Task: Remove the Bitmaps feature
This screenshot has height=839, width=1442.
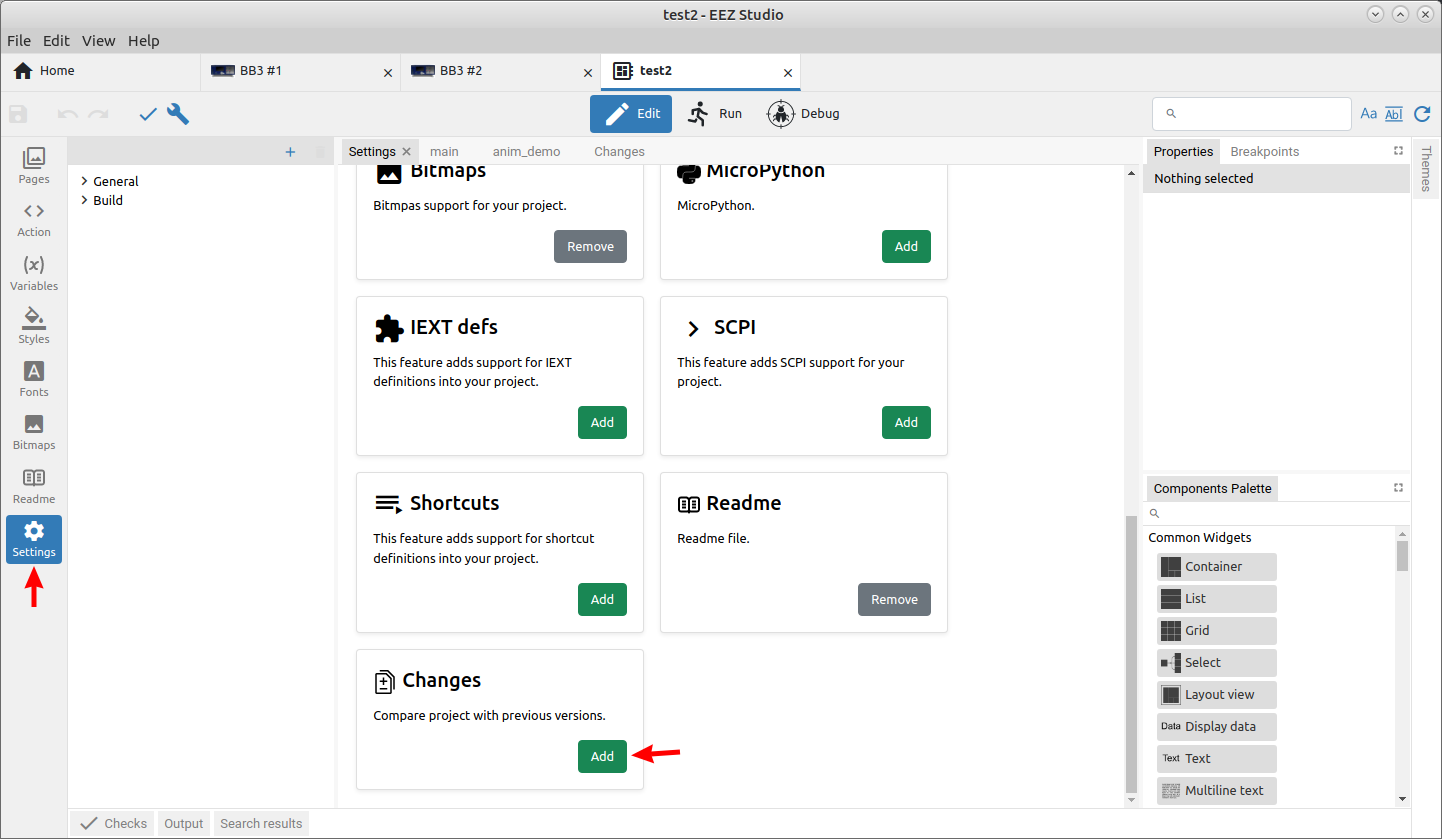Action: [x=590, y=247]
